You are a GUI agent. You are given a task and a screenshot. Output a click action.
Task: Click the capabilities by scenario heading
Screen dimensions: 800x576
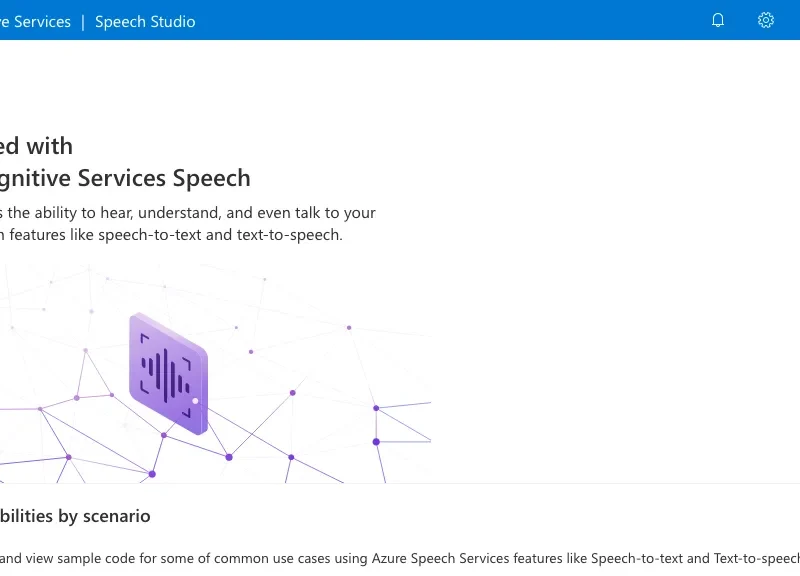(75, 515)
